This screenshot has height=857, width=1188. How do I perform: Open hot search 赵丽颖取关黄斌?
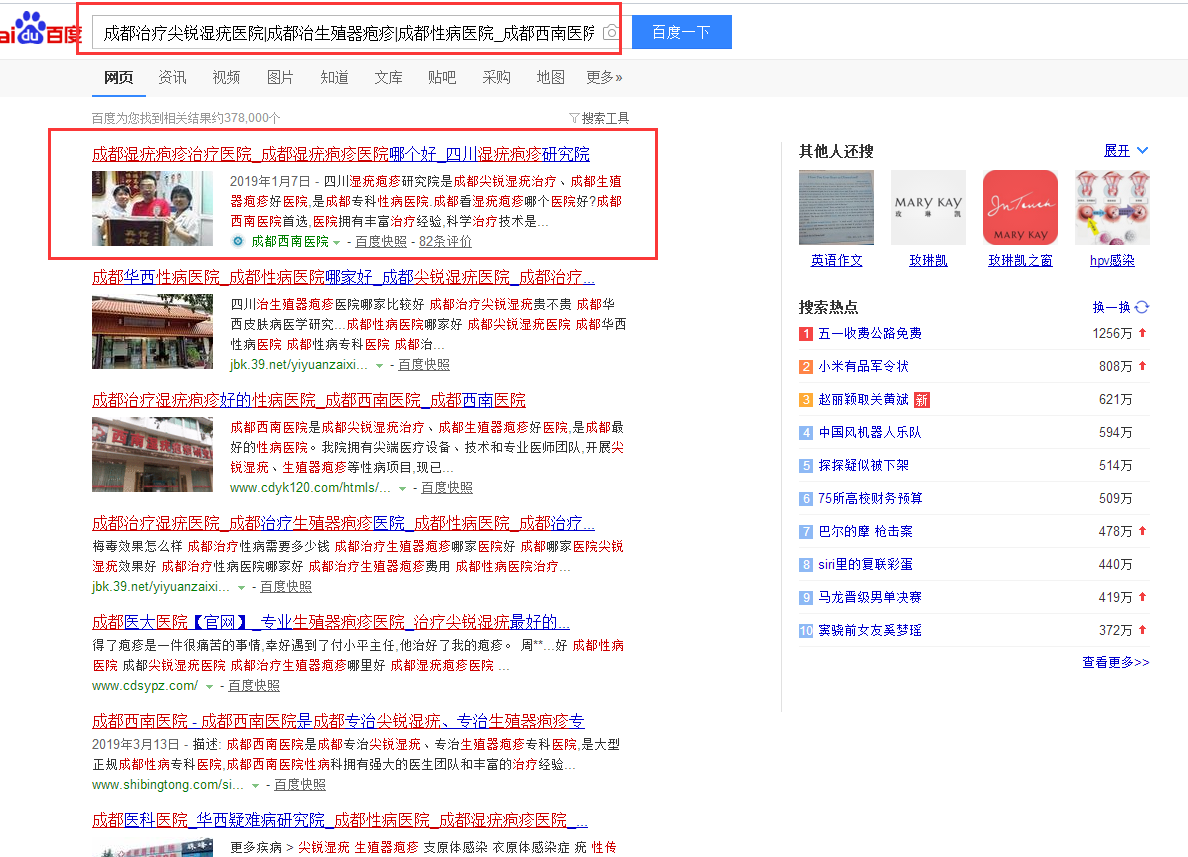click(x=863, y=399)
